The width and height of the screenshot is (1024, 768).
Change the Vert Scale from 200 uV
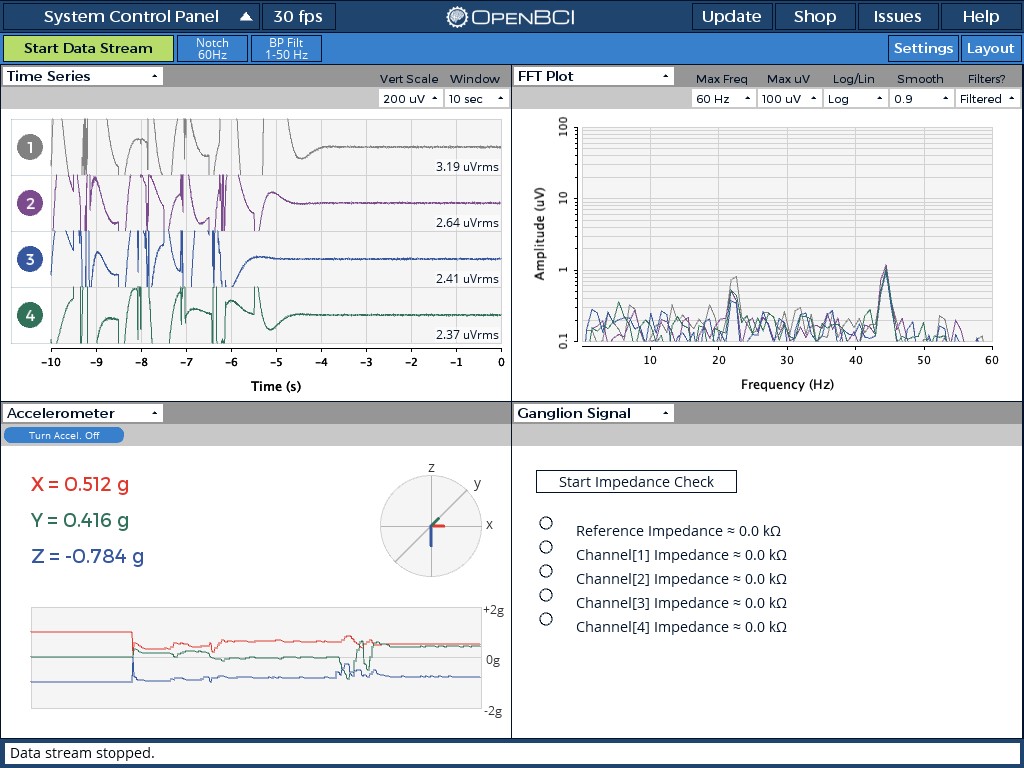[413, 98]
